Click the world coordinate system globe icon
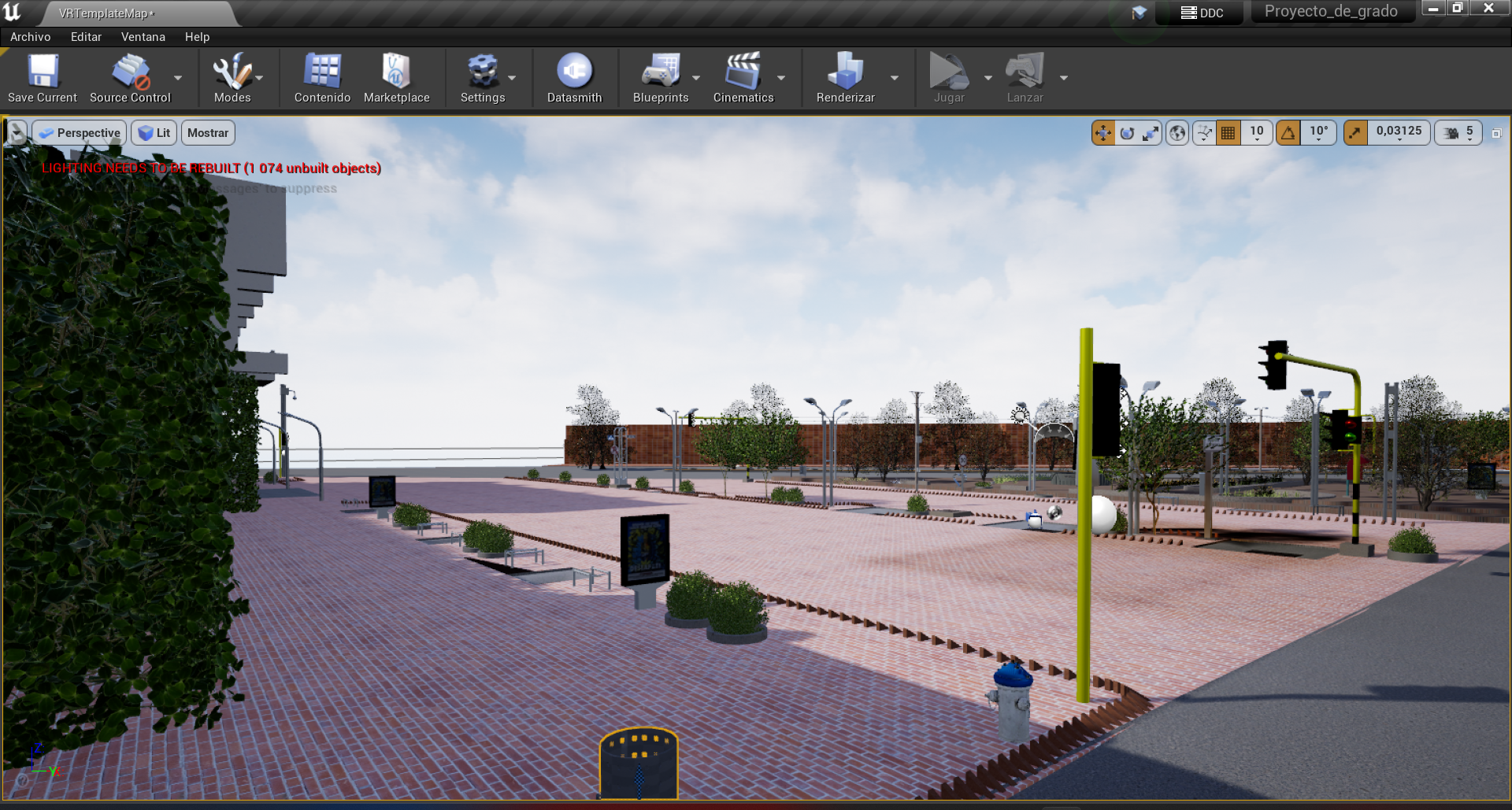This screenshot has width=1512, height=810. [1177, 133]
